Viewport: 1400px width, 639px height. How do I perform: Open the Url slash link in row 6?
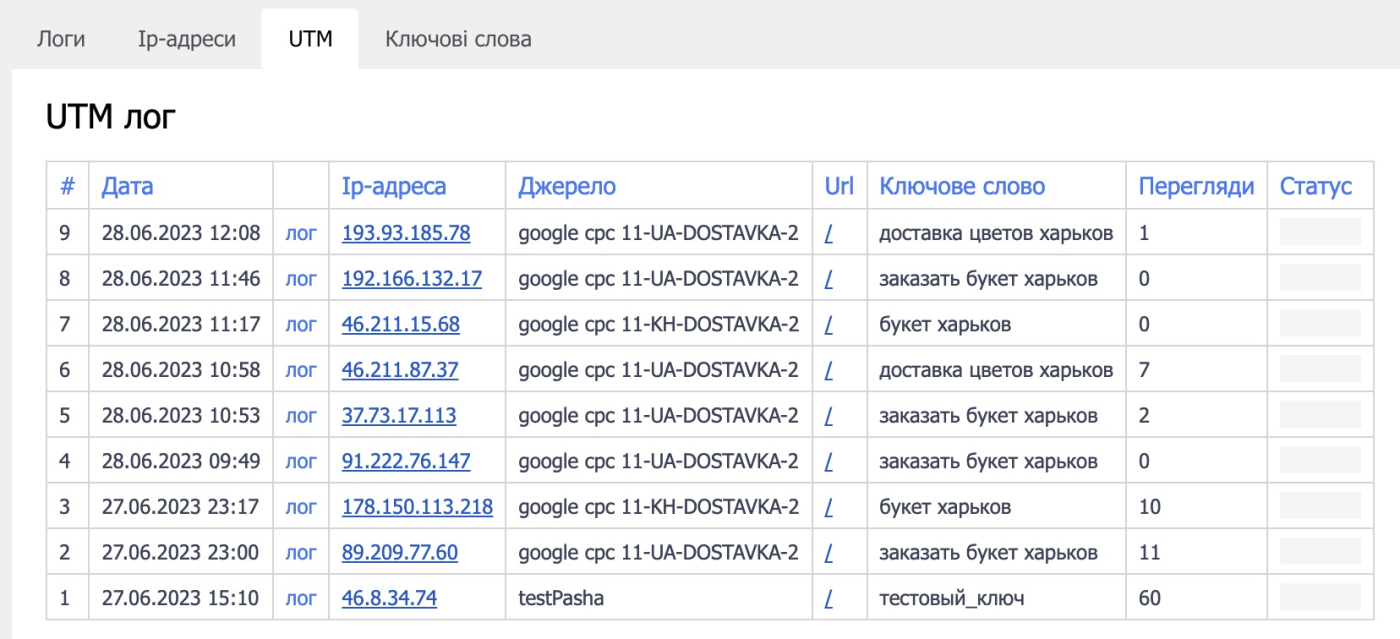pyautogui.click(x=829, y=370)
